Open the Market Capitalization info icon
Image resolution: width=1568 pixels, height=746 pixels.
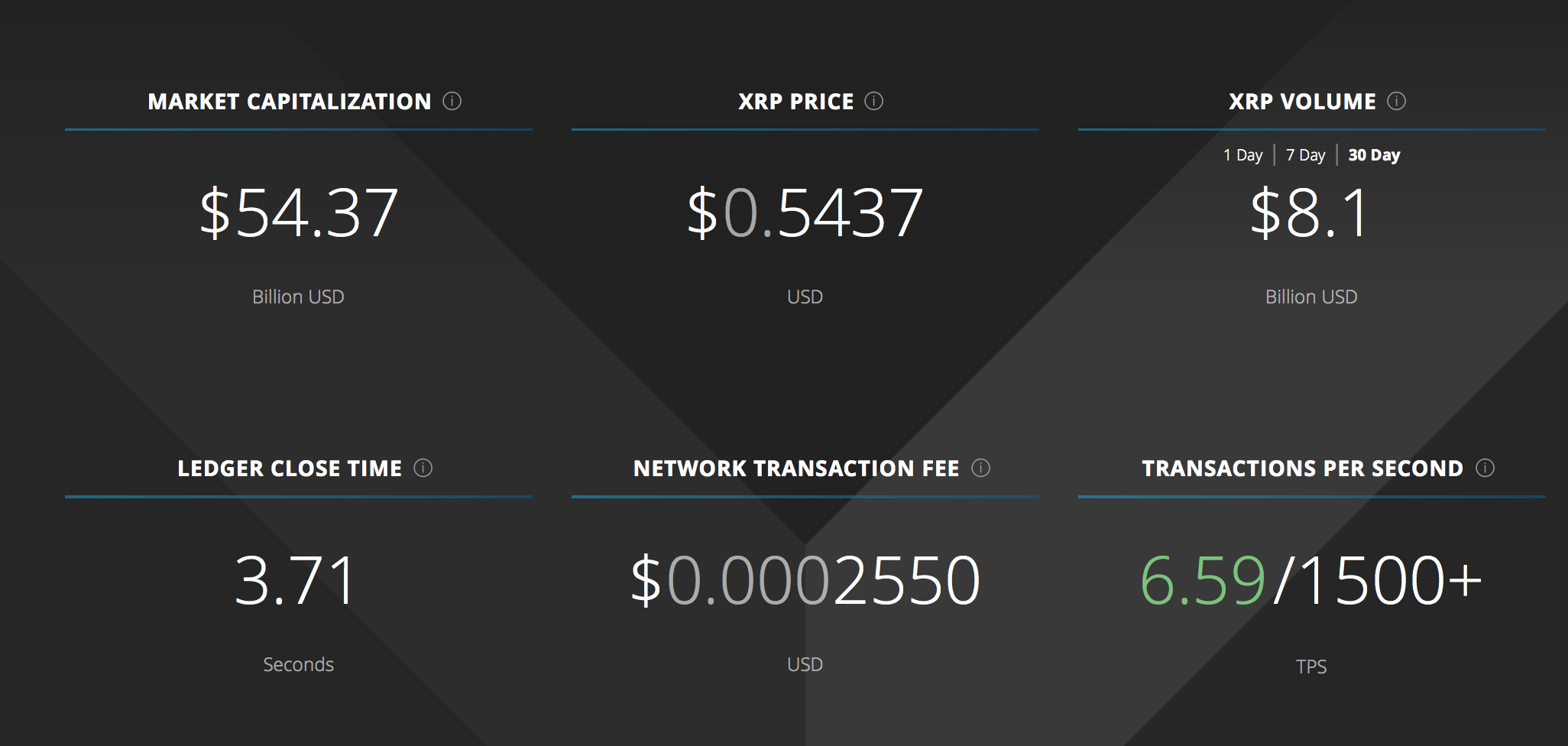point(452,101)
